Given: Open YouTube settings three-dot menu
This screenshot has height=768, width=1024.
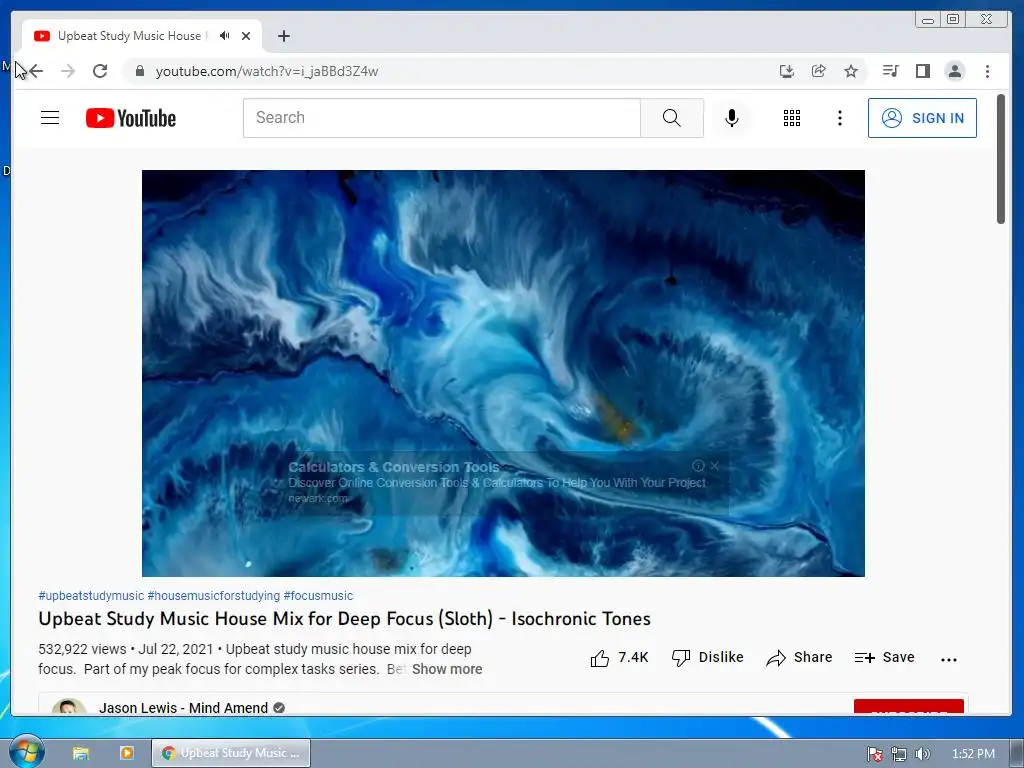Looking at the screenshot, I should (840, 118).
